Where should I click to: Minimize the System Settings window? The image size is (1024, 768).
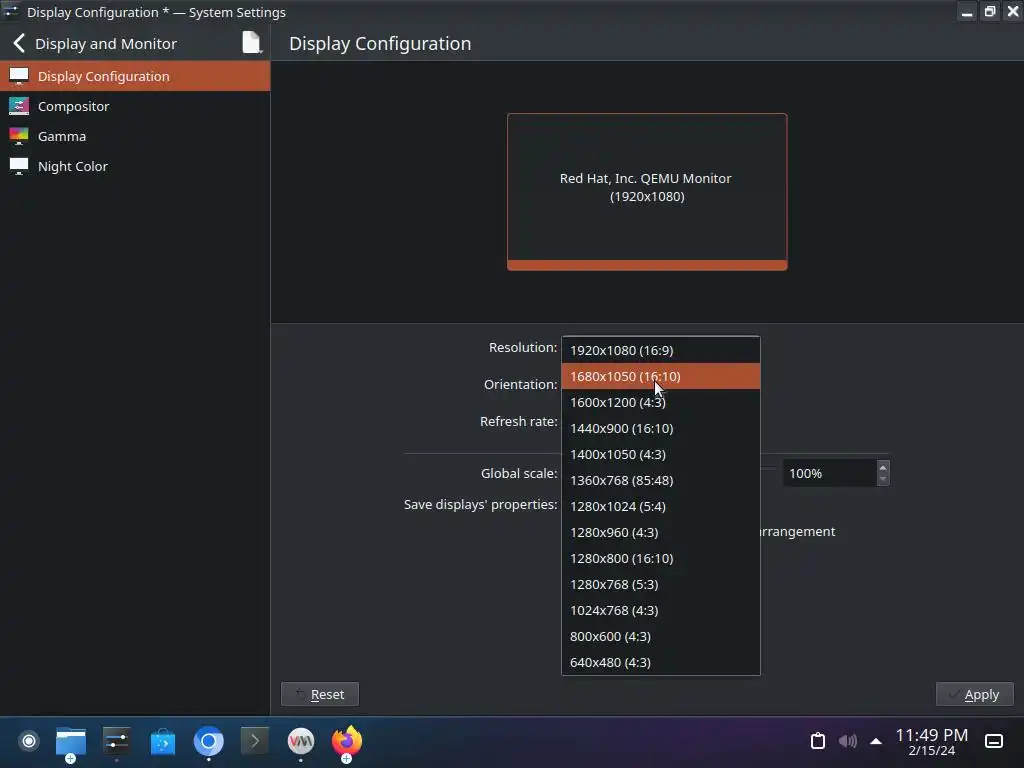point(967,12)
